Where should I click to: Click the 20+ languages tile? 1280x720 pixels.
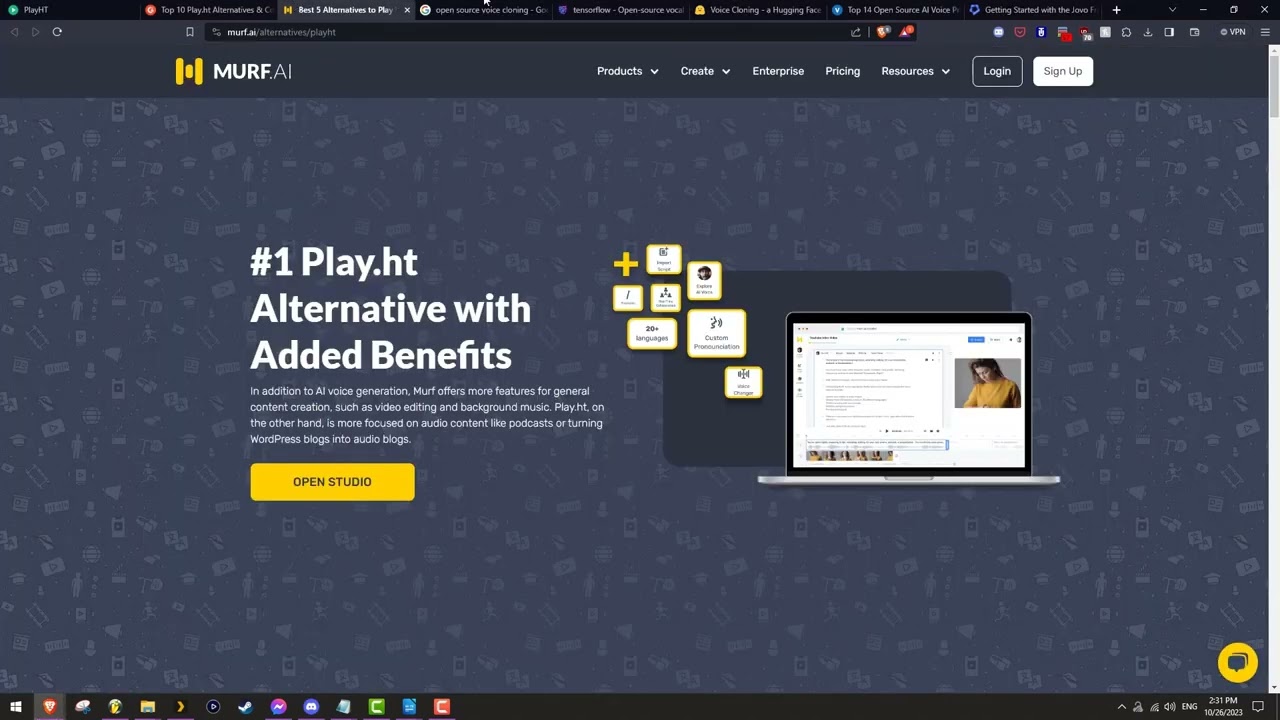652,333
